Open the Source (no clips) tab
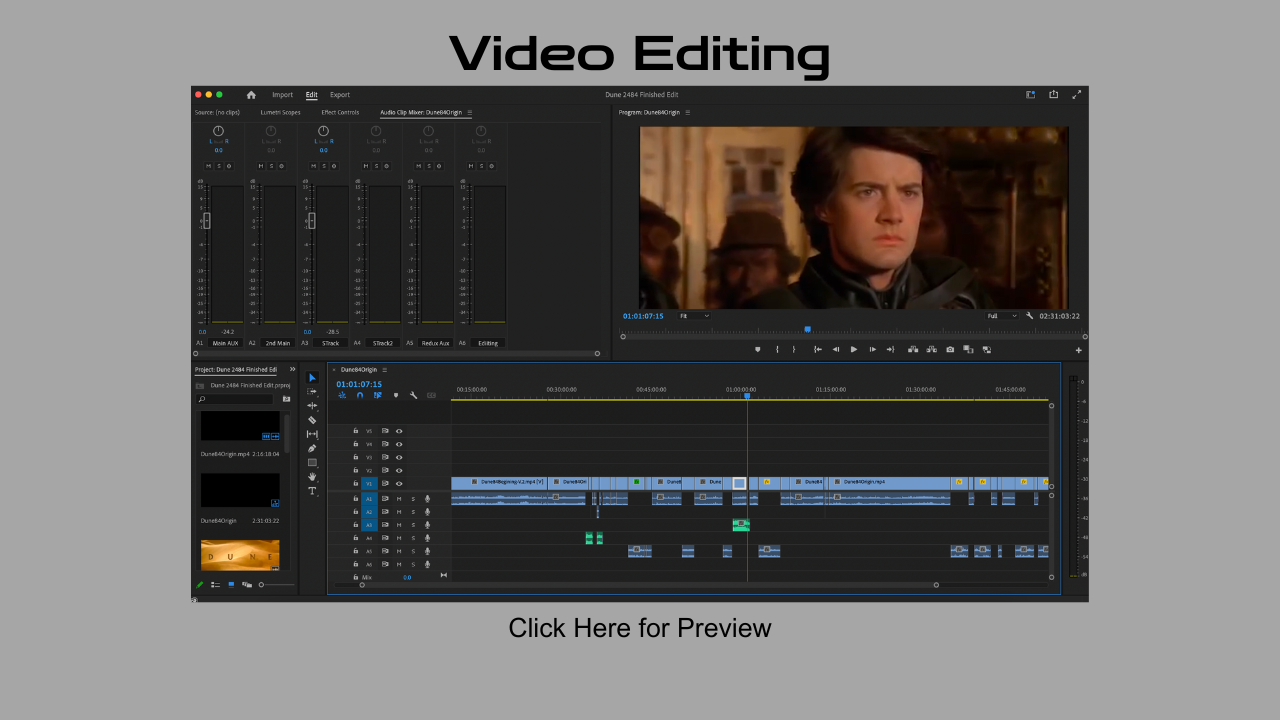The height and width of the screenshot is (720, 1280). click(217, 113)
